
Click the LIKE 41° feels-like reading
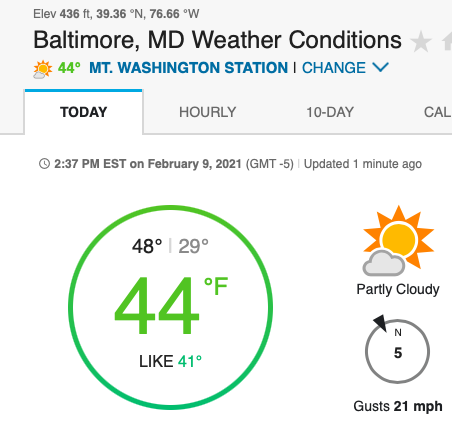170,361
